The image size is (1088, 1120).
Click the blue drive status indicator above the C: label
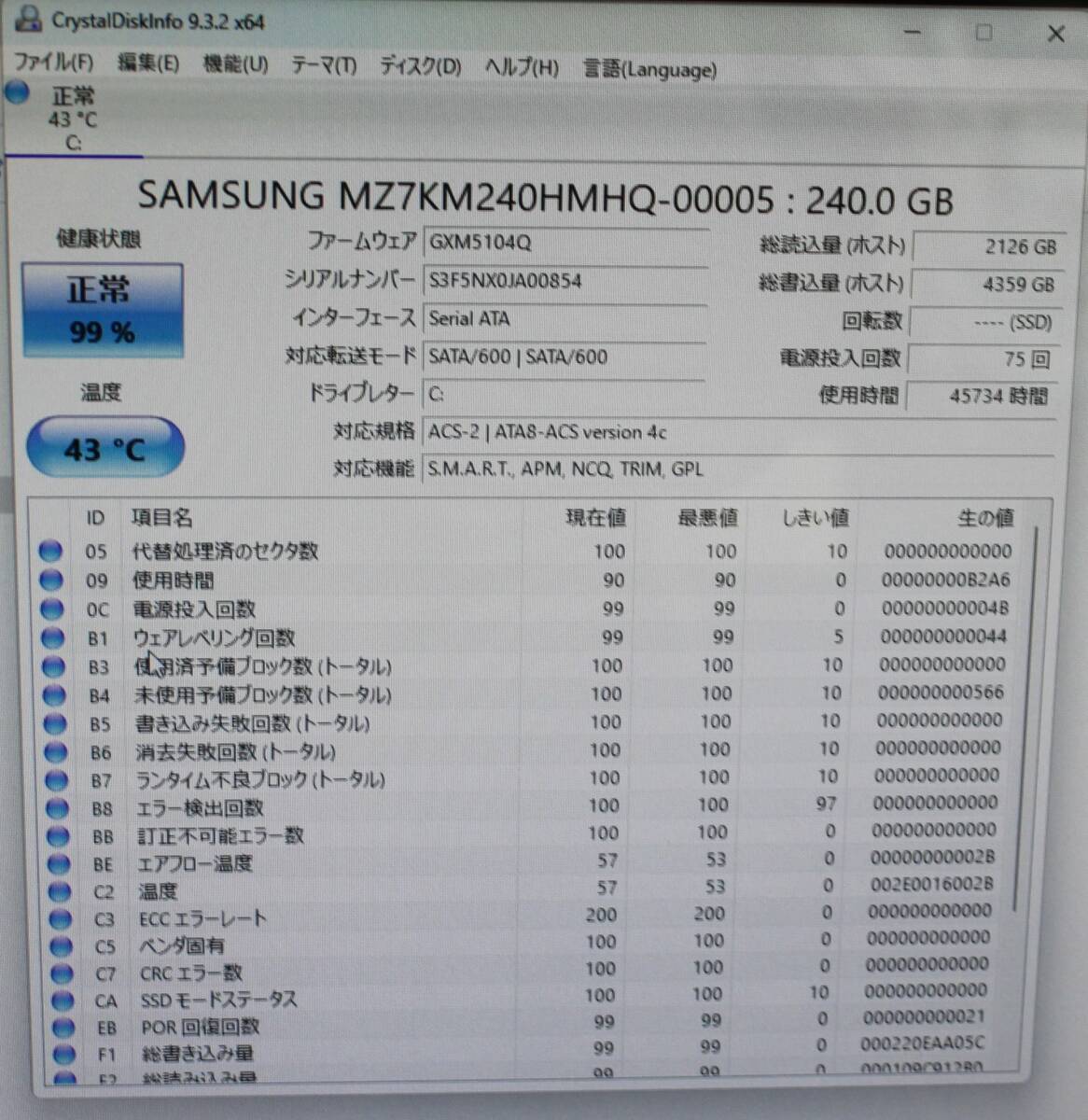pos(18,92)
